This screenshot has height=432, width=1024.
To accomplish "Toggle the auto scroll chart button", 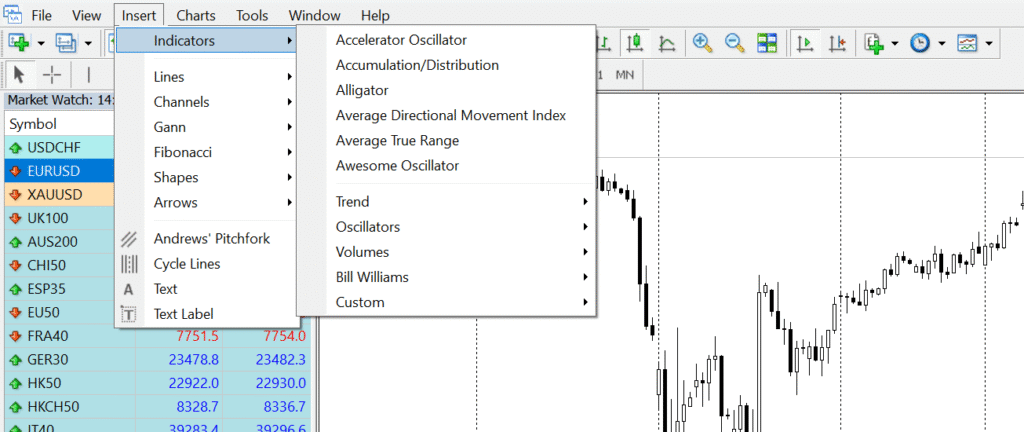I will click(x=805, y=43).
